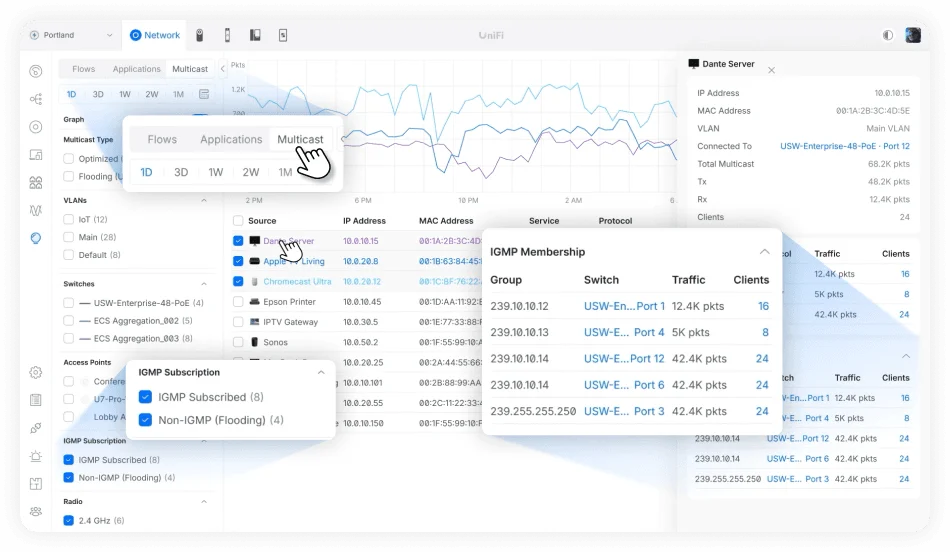Click the highlighted blue Insights sidebar icon
The image size is (950, 552).
click(36, 238)
